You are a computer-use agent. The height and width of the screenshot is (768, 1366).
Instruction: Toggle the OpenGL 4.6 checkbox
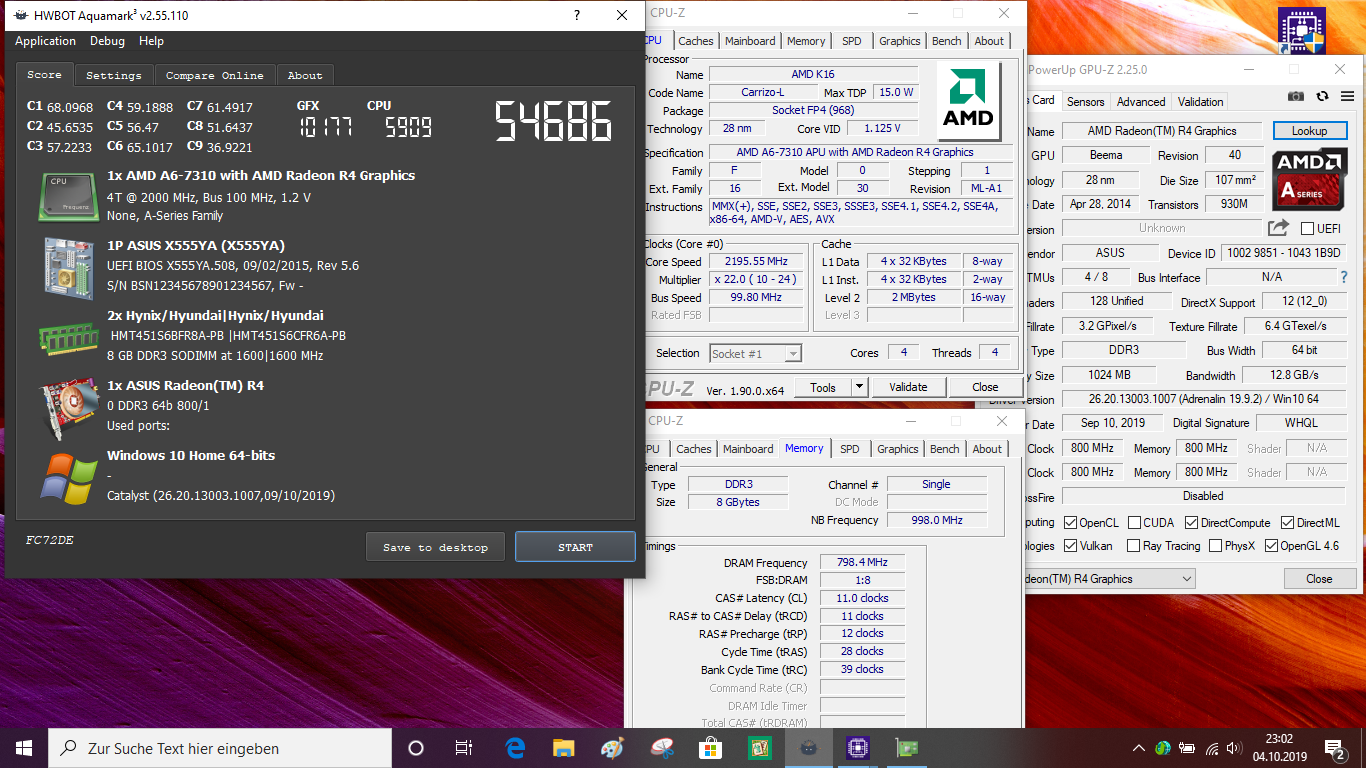pyautogui.click(x=1271, y=546)
